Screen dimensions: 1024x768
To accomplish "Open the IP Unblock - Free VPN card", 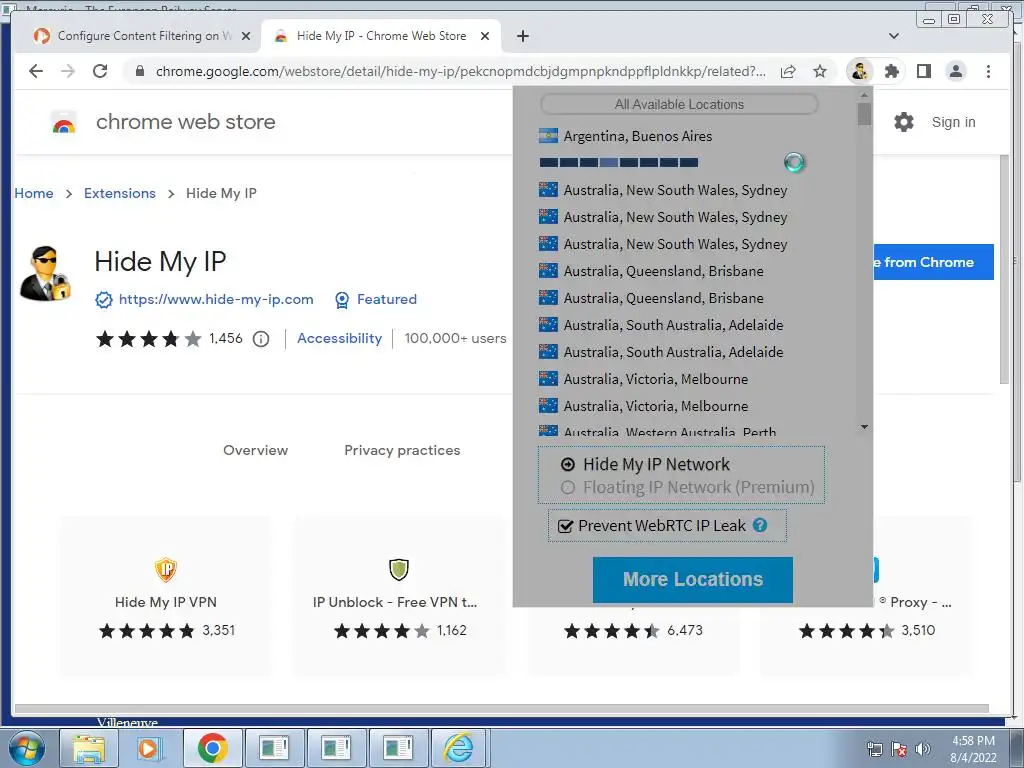I will click(x=398, y=596).
